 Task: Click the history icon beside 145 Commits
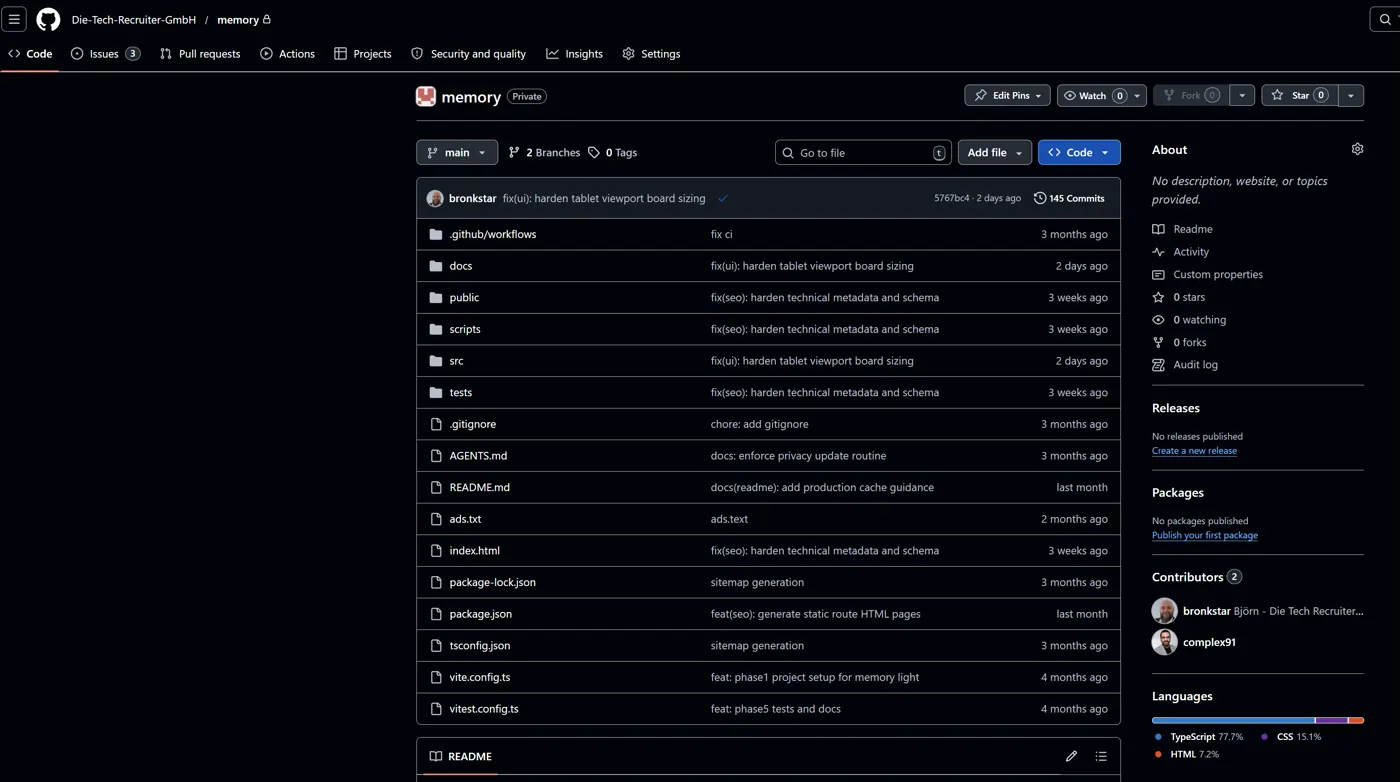pyautogui.click(x=1039, y=197)
